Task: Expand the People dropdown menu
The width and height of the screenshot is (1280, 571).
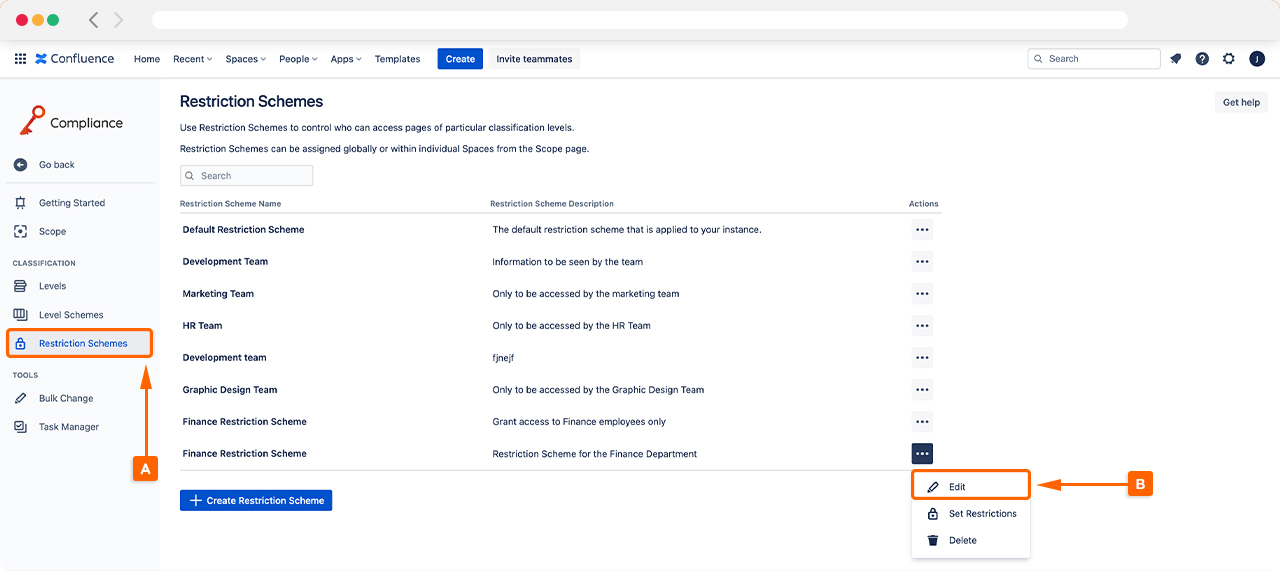Action: pyautogui.click(x=298, y=59)
